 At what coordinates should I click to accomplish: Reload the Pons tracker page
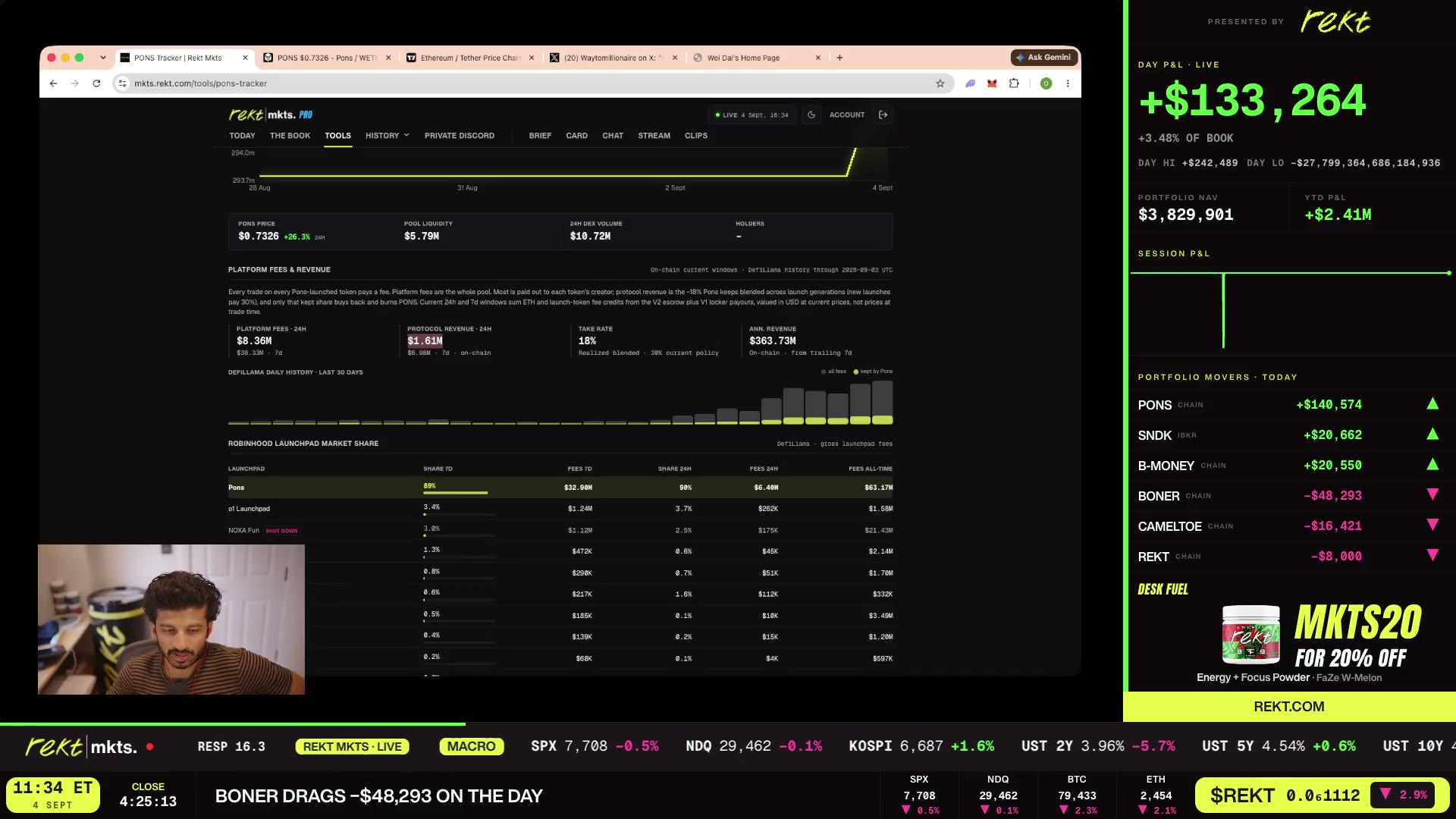pyautogui.click(x=96, y=83)
